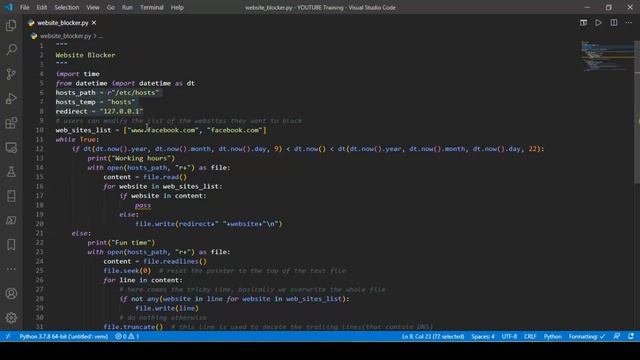The width and height of the screenshot is (640, 360).
Task: Open the Terminal menu
Action: point(151,7)
